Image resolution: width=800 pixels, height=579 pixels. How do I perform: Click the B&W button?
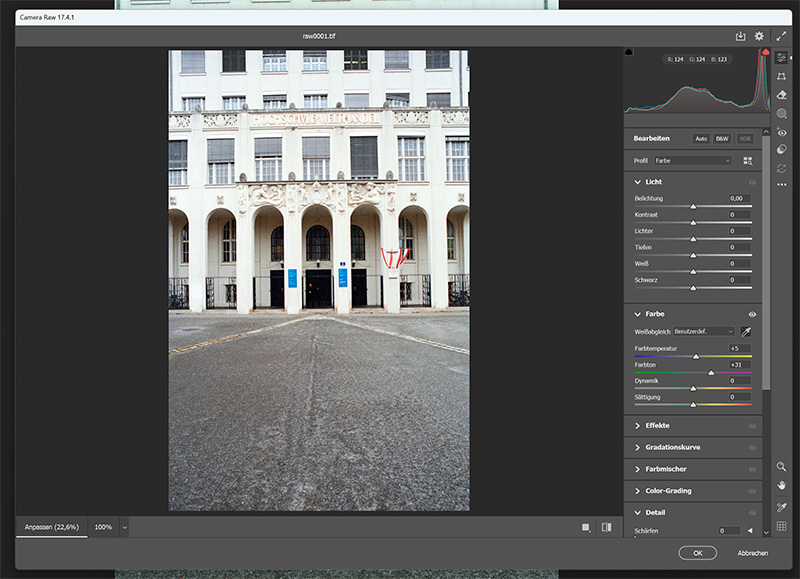tap(722, 139)
